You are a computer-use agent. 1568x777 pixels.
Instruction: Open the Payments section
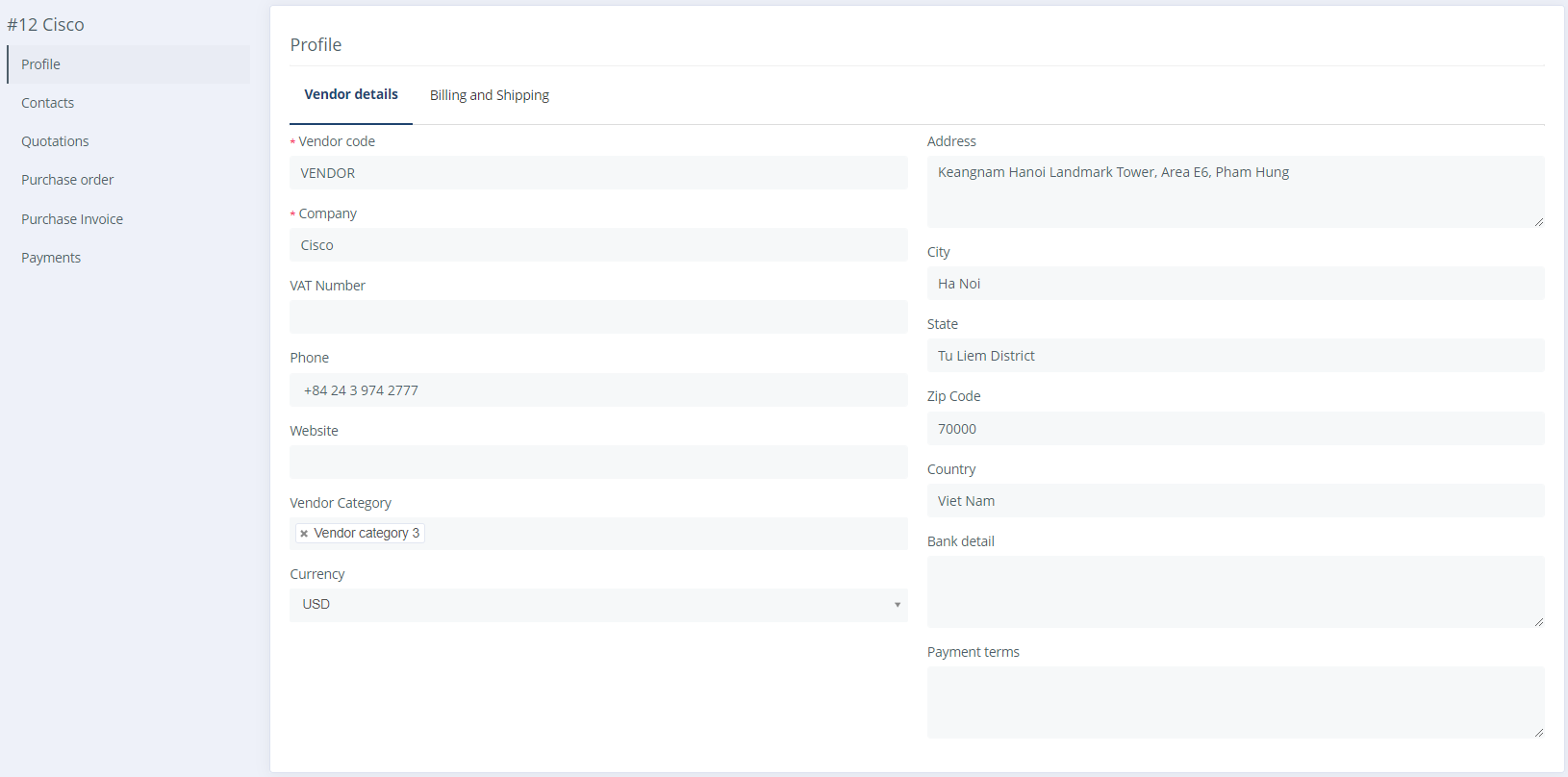pyautogui.click(x=51, y=258)
